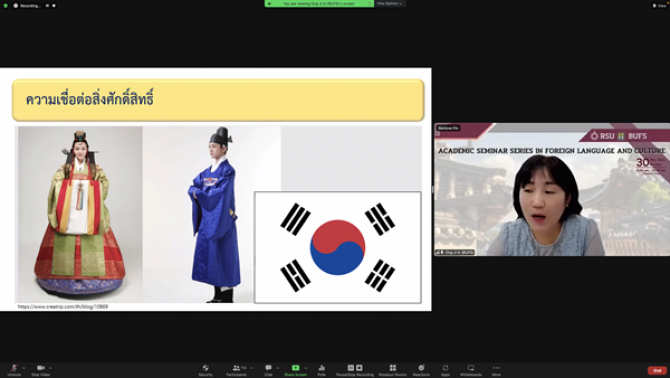The image size is (670, 378).
Task: Open the Polls icon
Action: (322, 368)
